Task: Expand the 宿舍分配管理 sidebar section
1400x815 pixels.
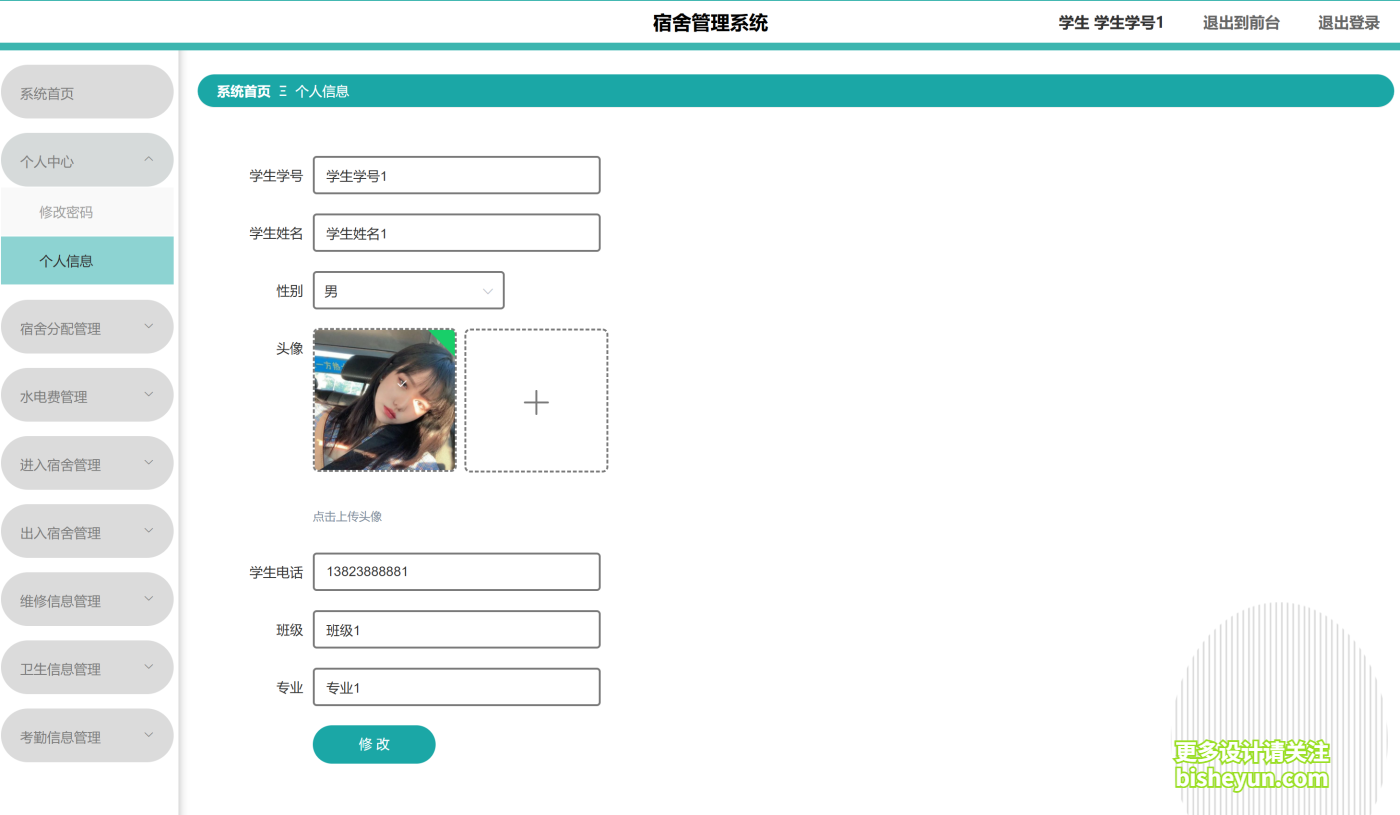Action: point(87,326)
